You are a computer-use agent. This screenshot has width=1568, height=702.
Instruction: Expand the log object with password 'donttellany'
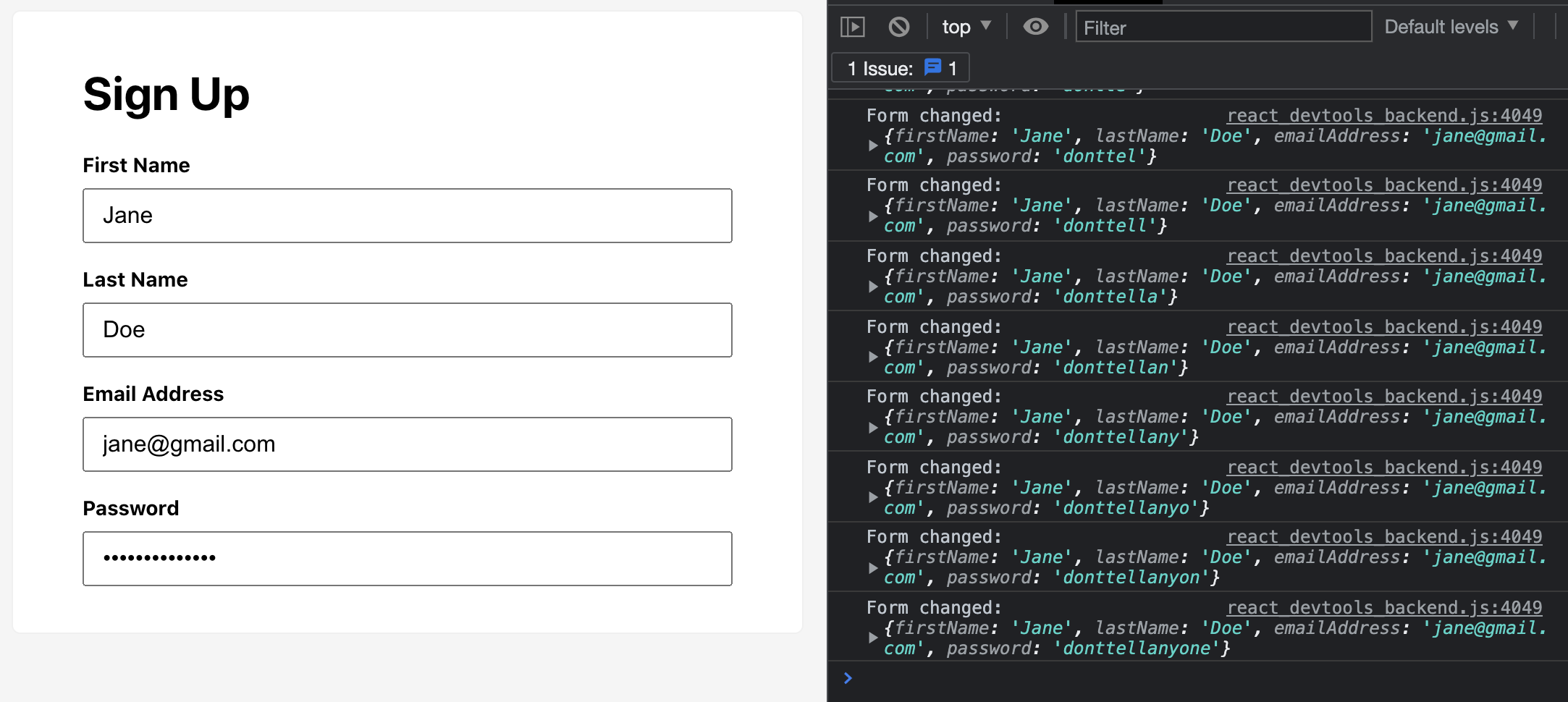pos(873,427)
